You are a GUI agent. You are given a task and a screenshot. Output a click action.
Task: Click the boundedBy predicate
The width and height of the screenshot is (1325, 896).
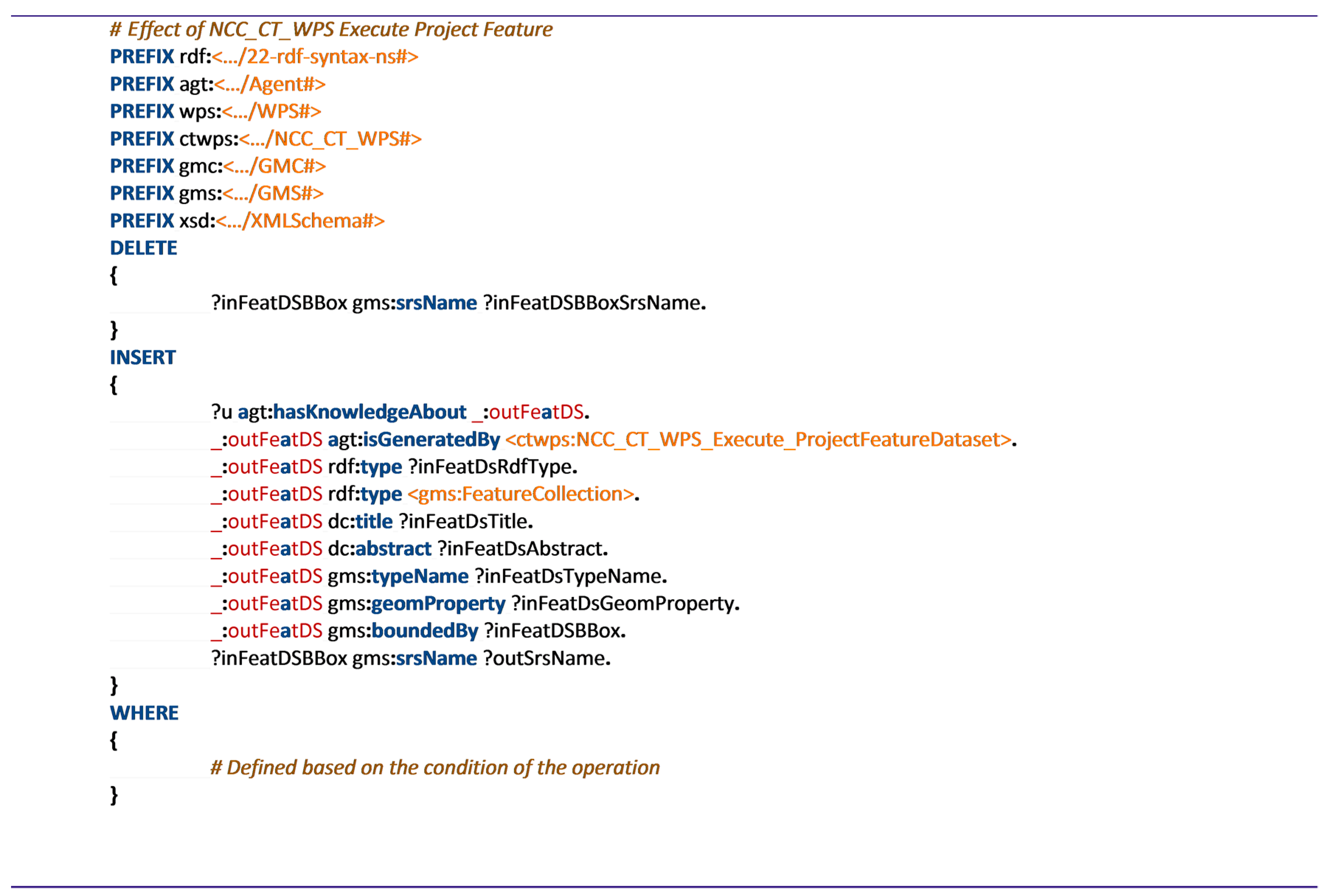[x=425, y=631]
